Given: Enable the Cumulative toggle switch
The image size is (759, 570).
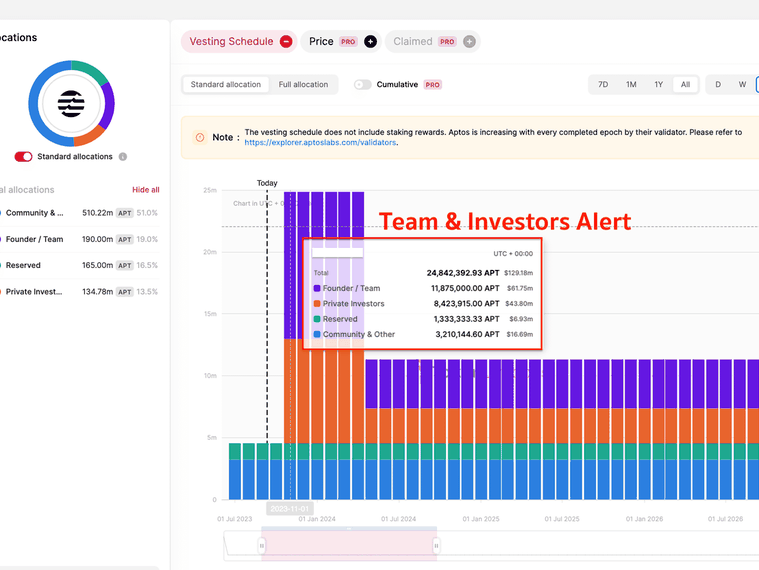Looking at the screenshot, I should (362, 85).
